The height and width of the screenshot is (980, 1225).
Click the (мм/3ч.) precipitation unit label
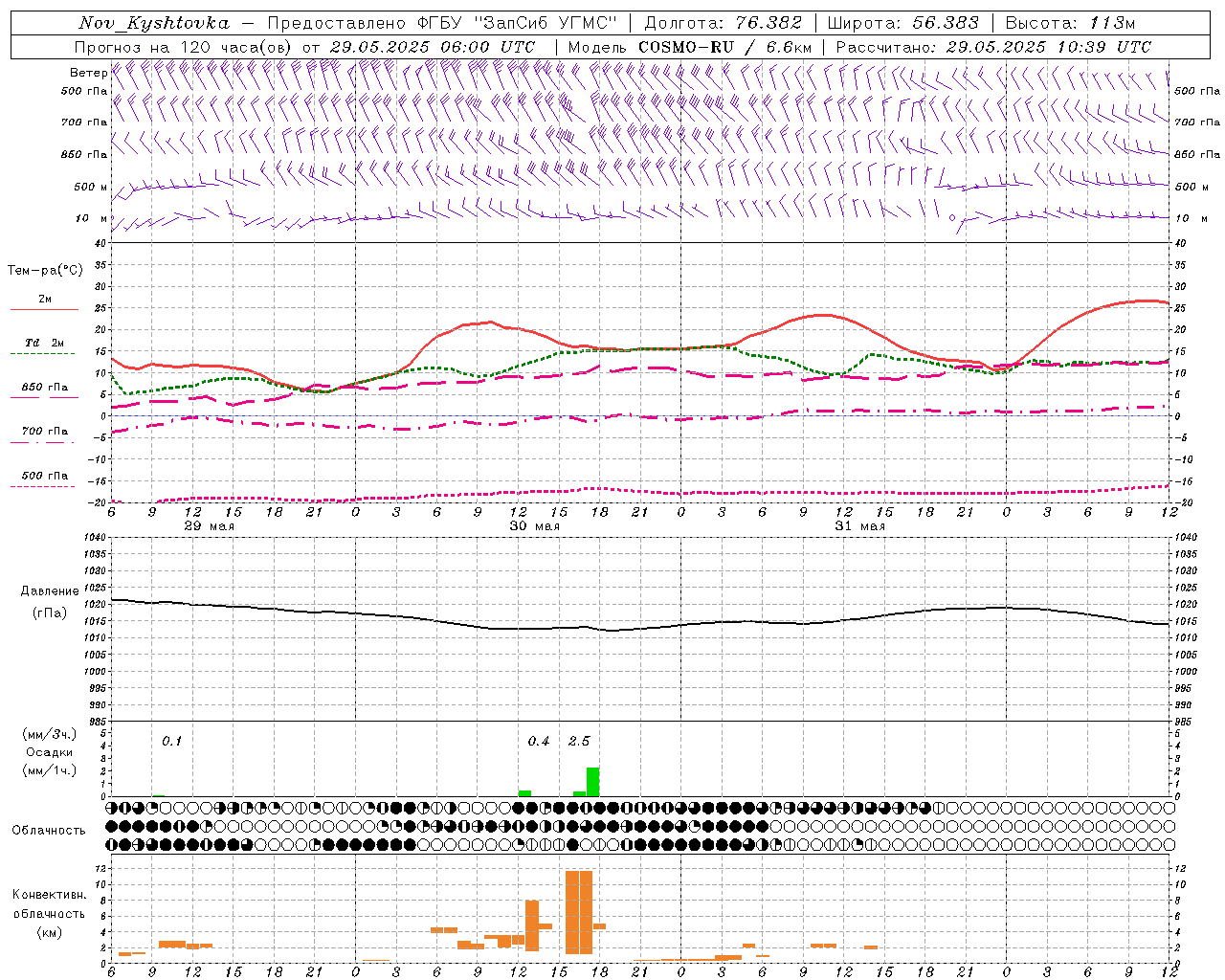[x=50, y=734]
